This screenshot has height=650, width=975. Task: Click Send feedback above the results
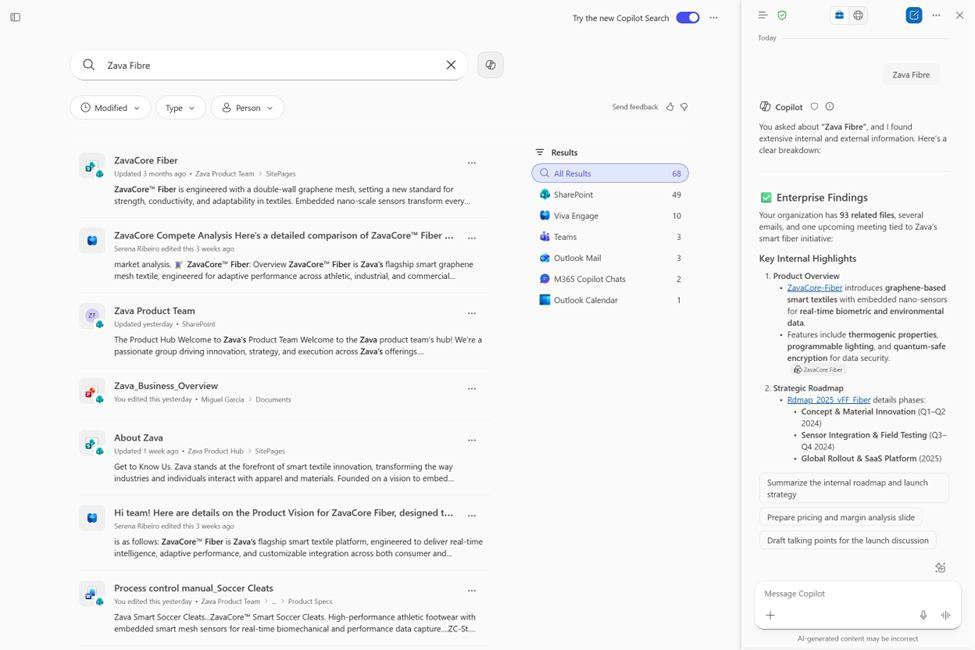[635, 106]
